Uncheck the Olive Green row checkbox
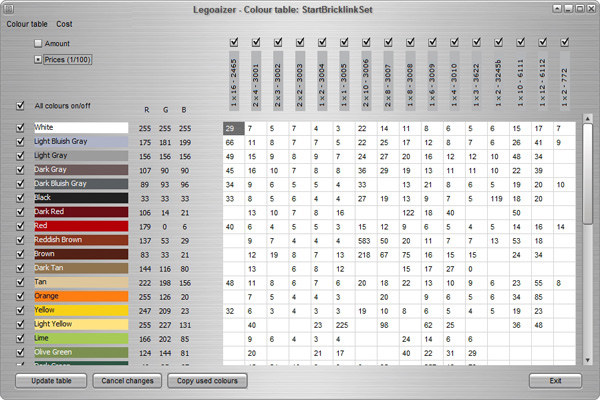Screen dimensions: 600x400 pyautogui.click(x=20, y=352)
